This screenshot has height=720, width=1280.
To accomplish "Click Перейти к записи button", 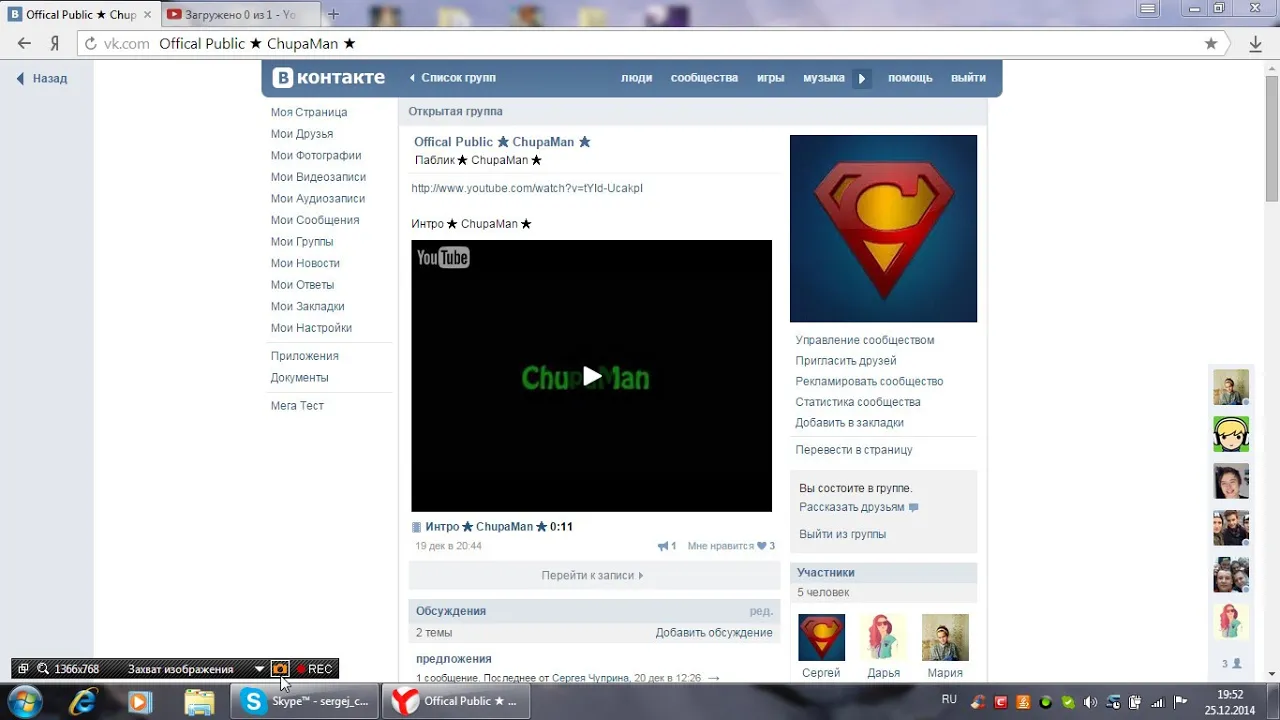I will [594, 575].
